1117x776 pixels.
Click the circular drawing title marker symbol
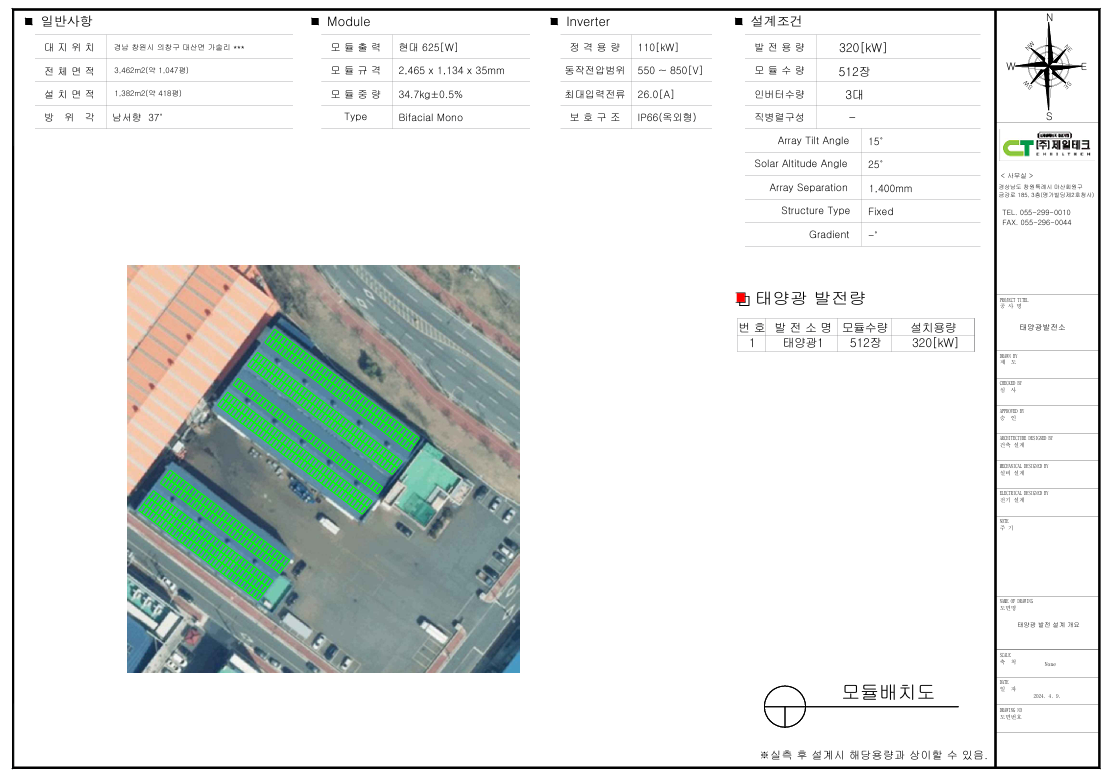tap(784, 706)
